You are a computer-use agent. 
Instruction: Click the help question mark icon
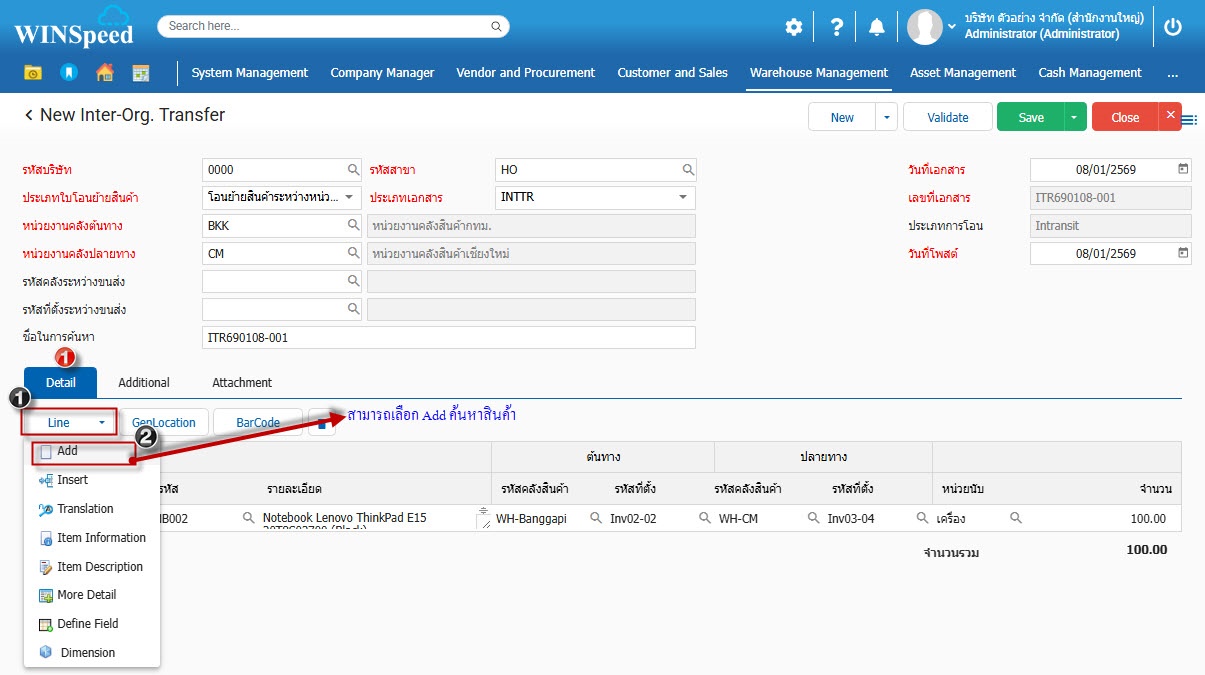click(x=837, y=27)
